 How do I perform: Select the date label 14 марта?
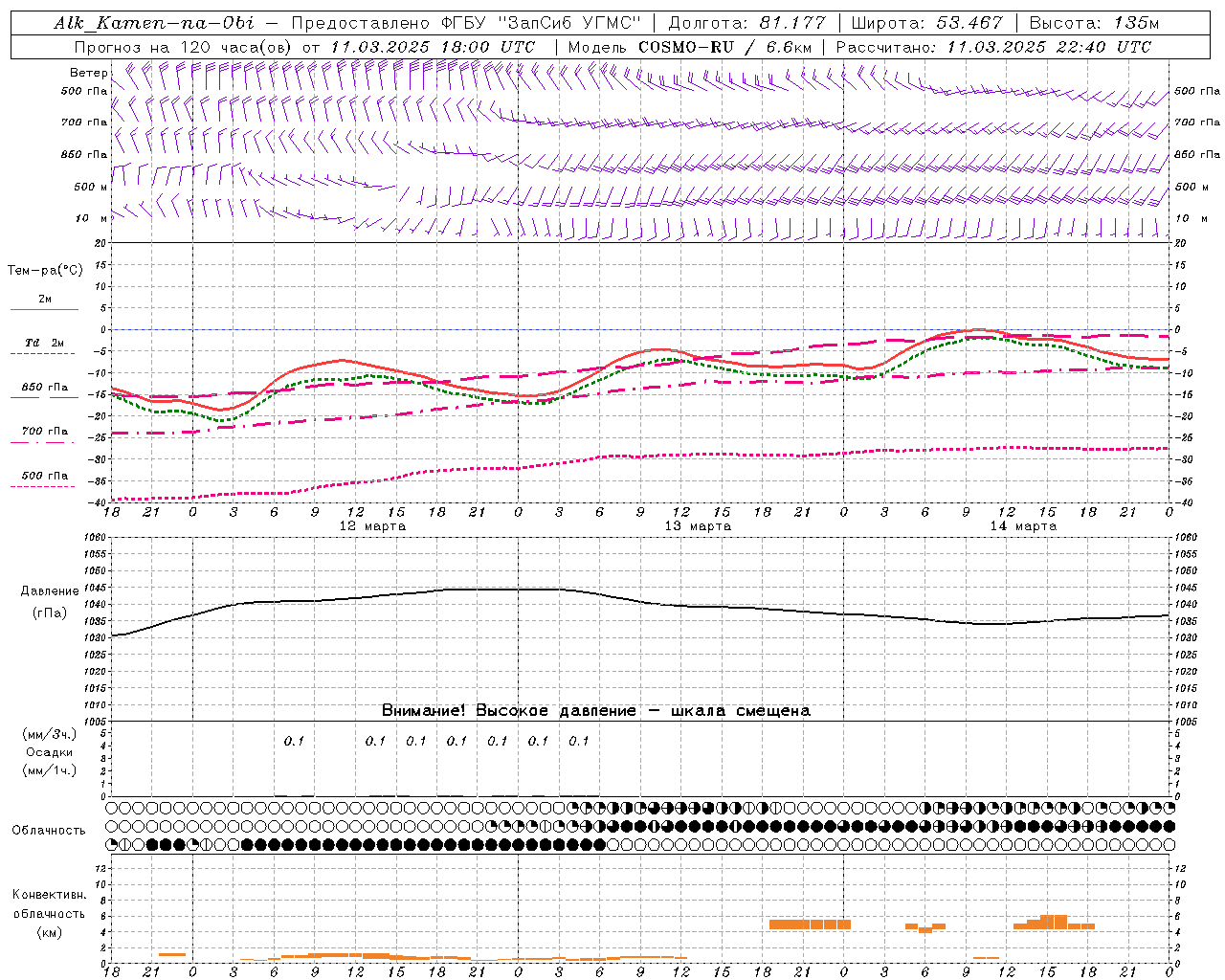1023,526
